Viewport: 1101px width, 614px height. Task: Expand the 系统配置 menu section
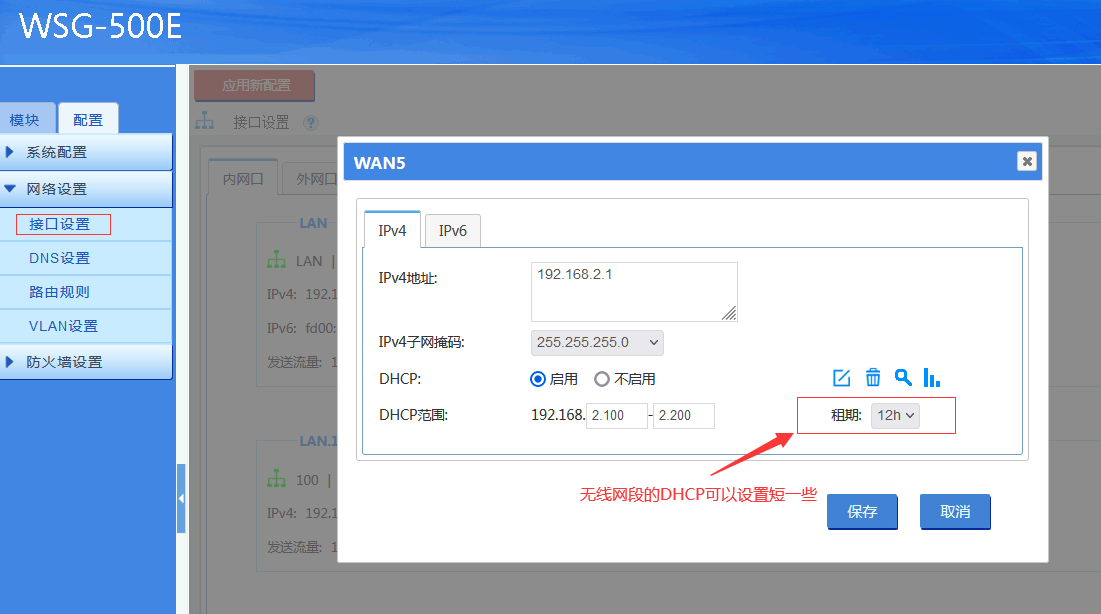click(x=86, y=152)
